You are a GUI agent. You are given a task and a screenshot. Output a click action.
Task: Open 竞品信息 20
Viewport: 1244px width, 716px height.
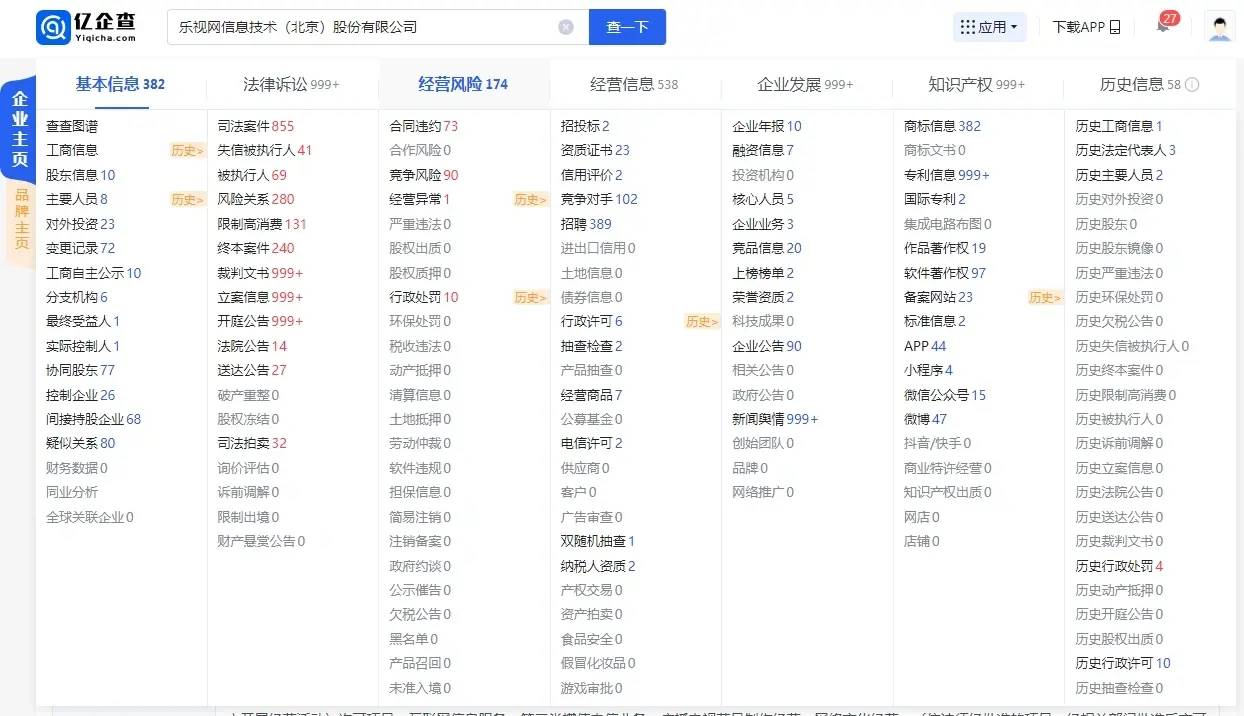pos(767,248)
